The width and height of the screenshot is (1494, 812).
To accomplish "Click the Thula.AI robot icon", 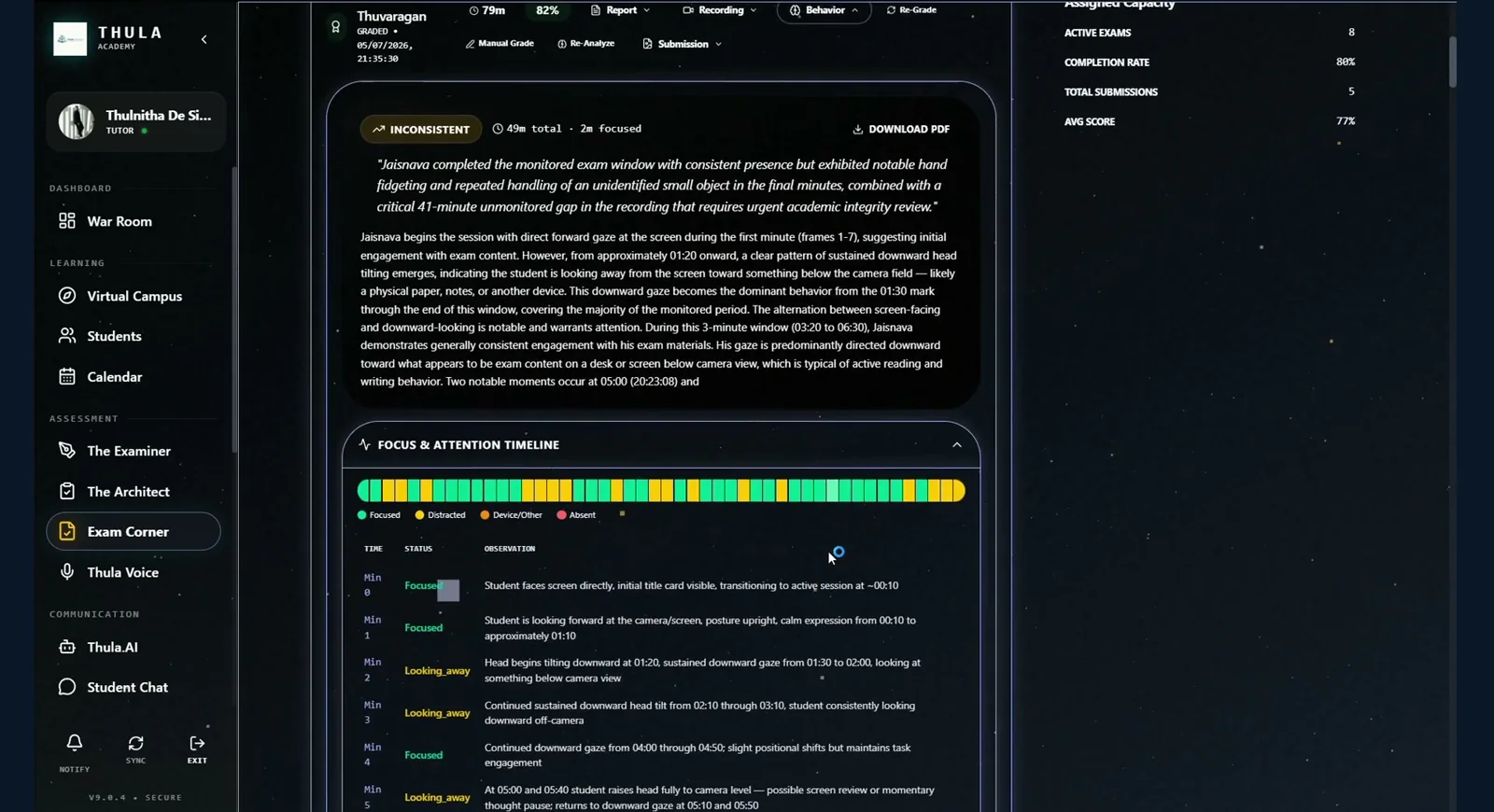I will coord(67,647).
